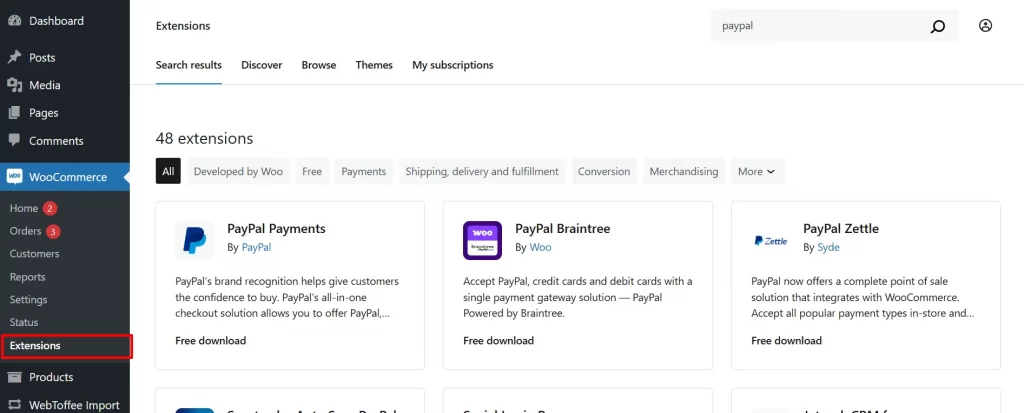Click the PayPal Payments logo icon

click(x=194, y=240)
